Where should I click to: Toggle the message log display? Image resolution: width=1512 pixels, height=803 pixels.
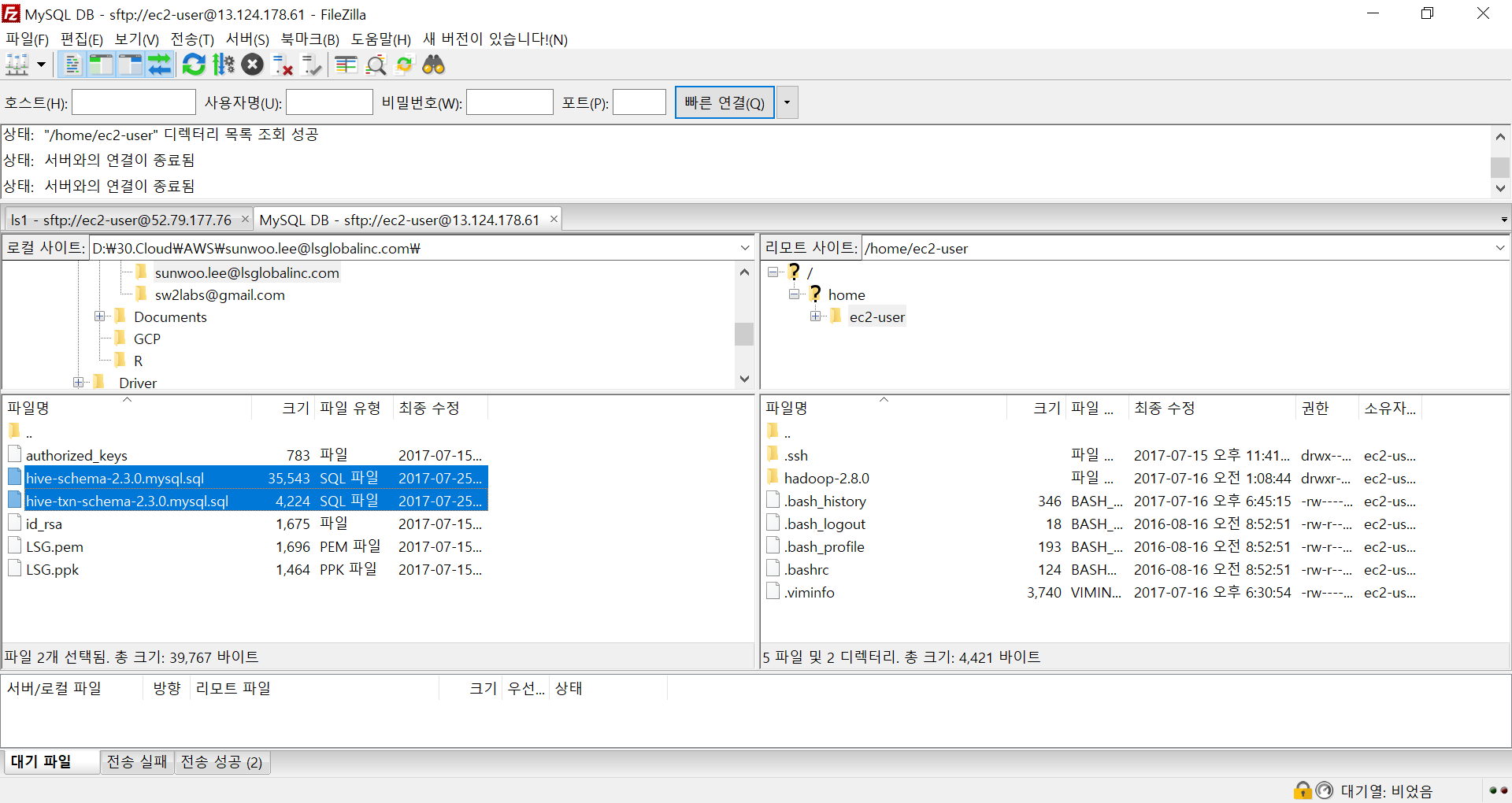tap(72, 65)
